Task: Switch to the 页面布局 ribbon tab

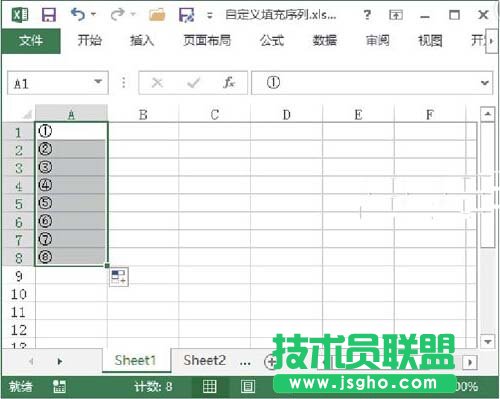Action: coord(207,40)
